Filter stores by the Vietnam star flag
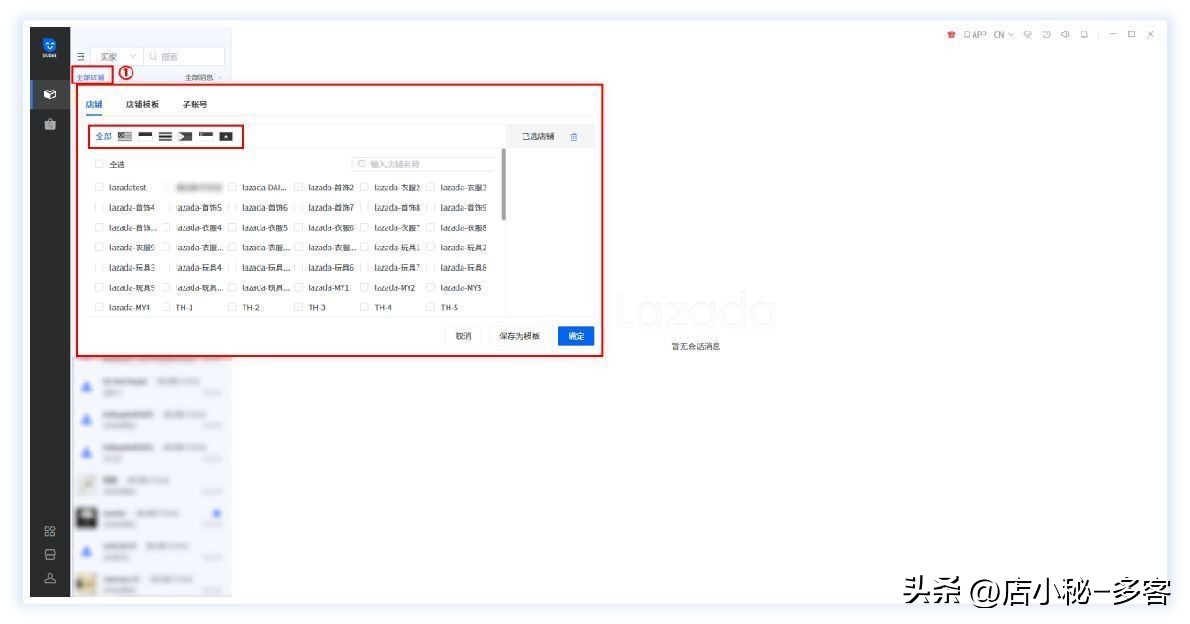Screen dimensions: 1190x624 click(226, 137)
